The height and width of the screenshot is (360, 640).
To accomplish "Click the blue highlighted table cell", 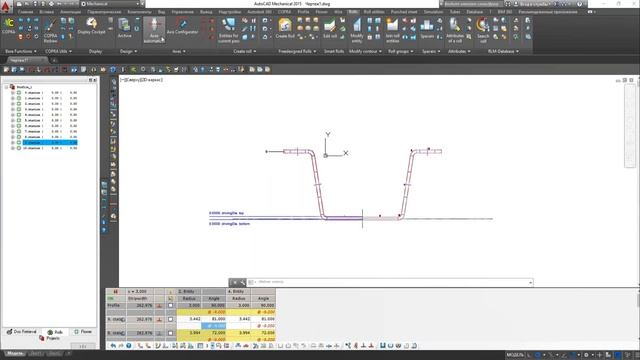I will coord(213,326).
